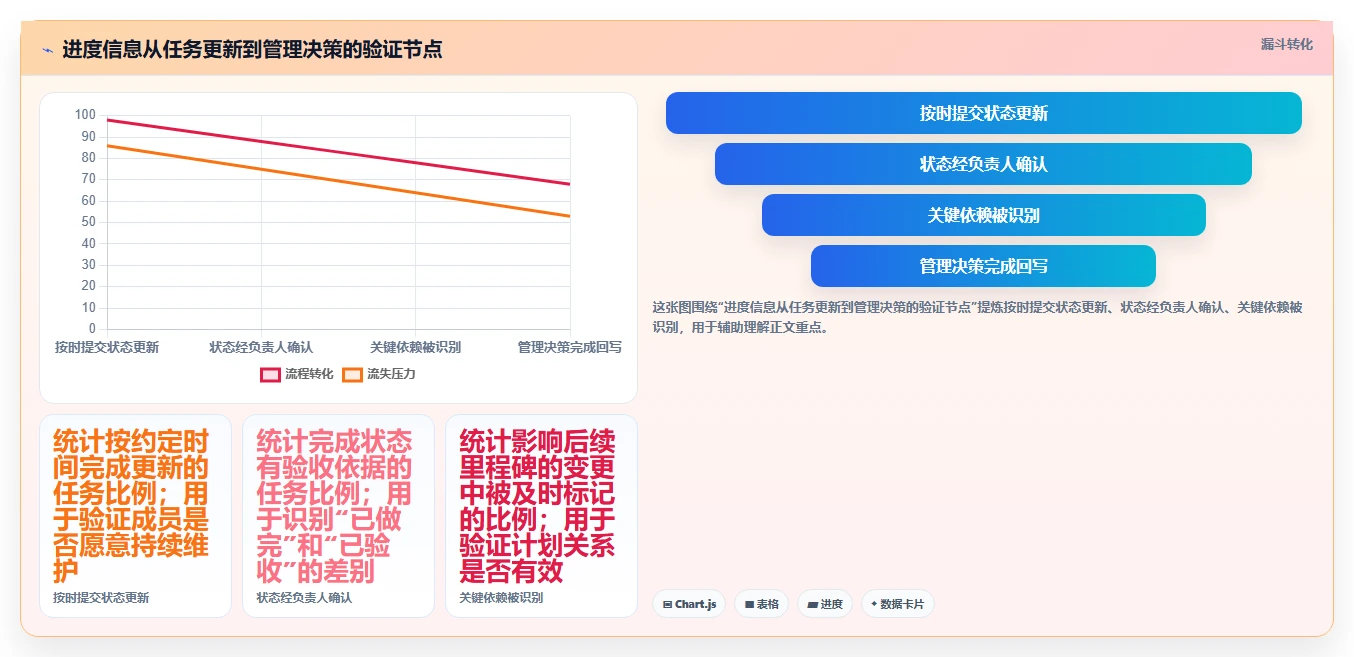The height and width of the screenshot is (657, 1354).
Task: Click the 进度 chip icon
Action: point(812,604)
